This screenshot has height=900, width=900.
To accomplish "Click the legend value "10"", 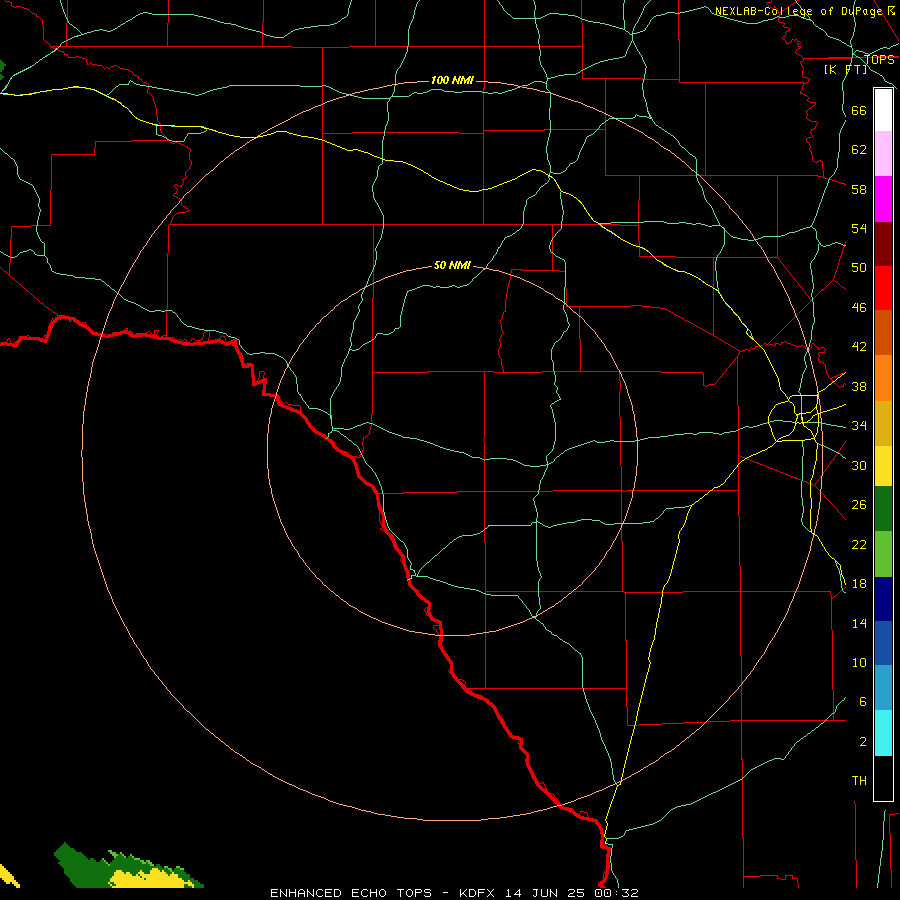I will [859, 663].
